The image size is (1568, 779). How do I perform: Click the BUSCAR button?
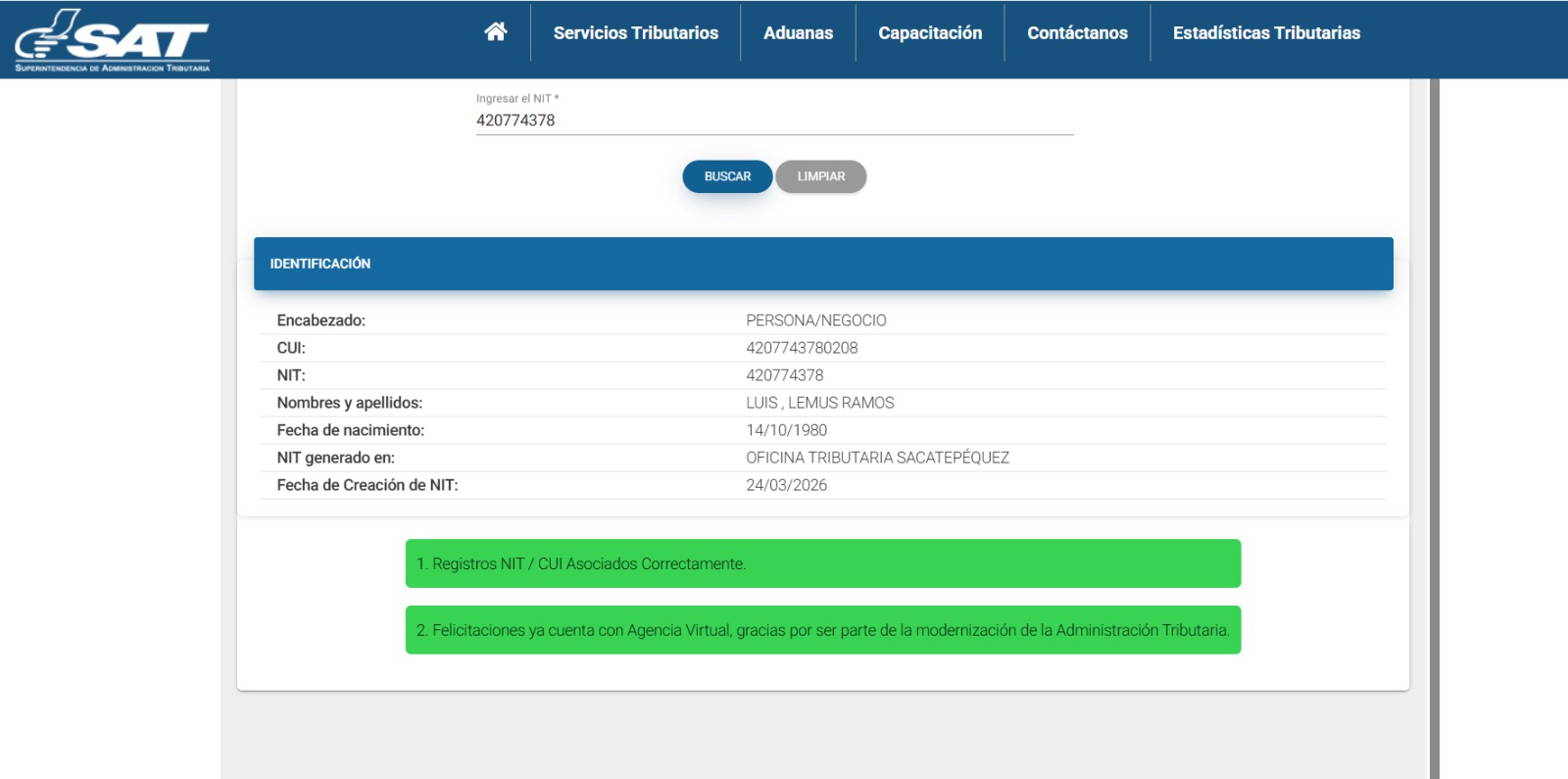pos(727,176)
